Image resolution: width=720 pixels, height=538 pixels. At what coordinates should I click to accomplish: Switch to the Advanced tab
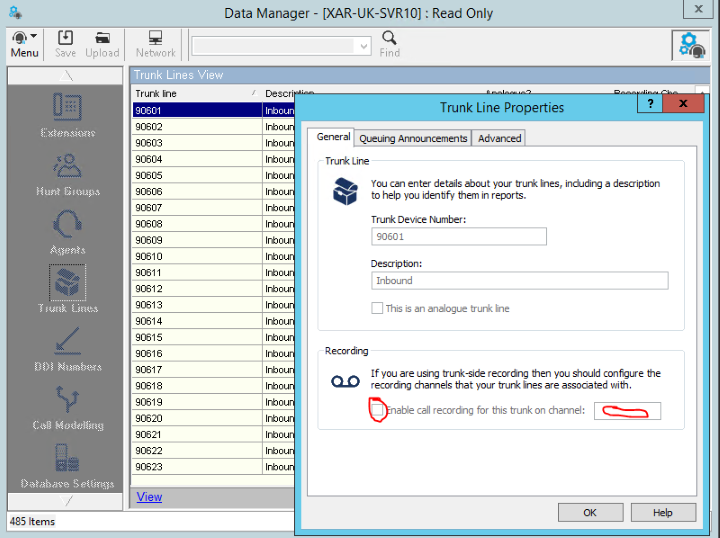(x=499, y=138)
